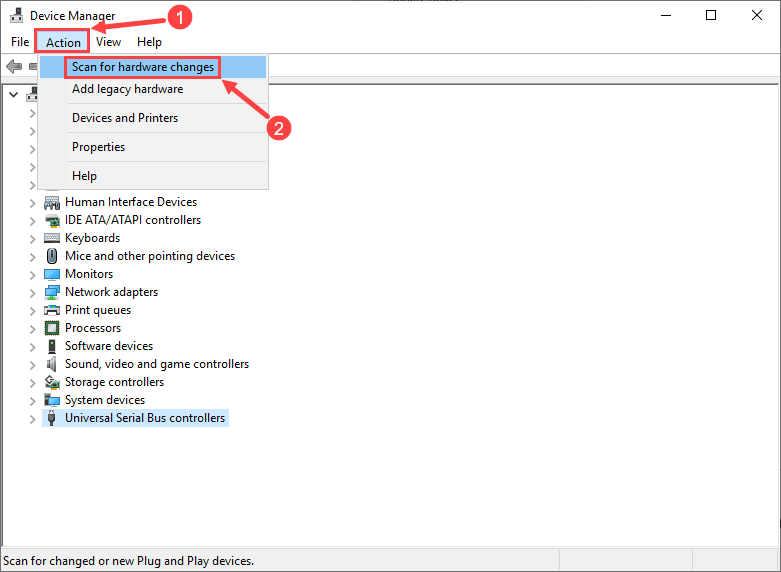Click the Storage controllers icon
The width and height of the screenshot is (781, 572).
point(52,382)
